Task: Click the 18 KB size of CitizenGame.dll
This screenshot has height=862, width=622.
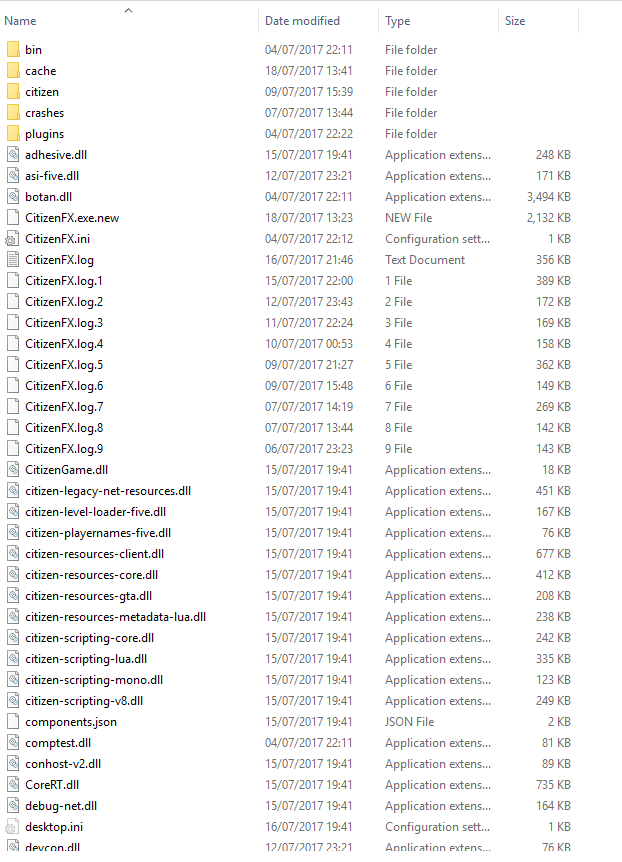Action: (x=556, y=469)
